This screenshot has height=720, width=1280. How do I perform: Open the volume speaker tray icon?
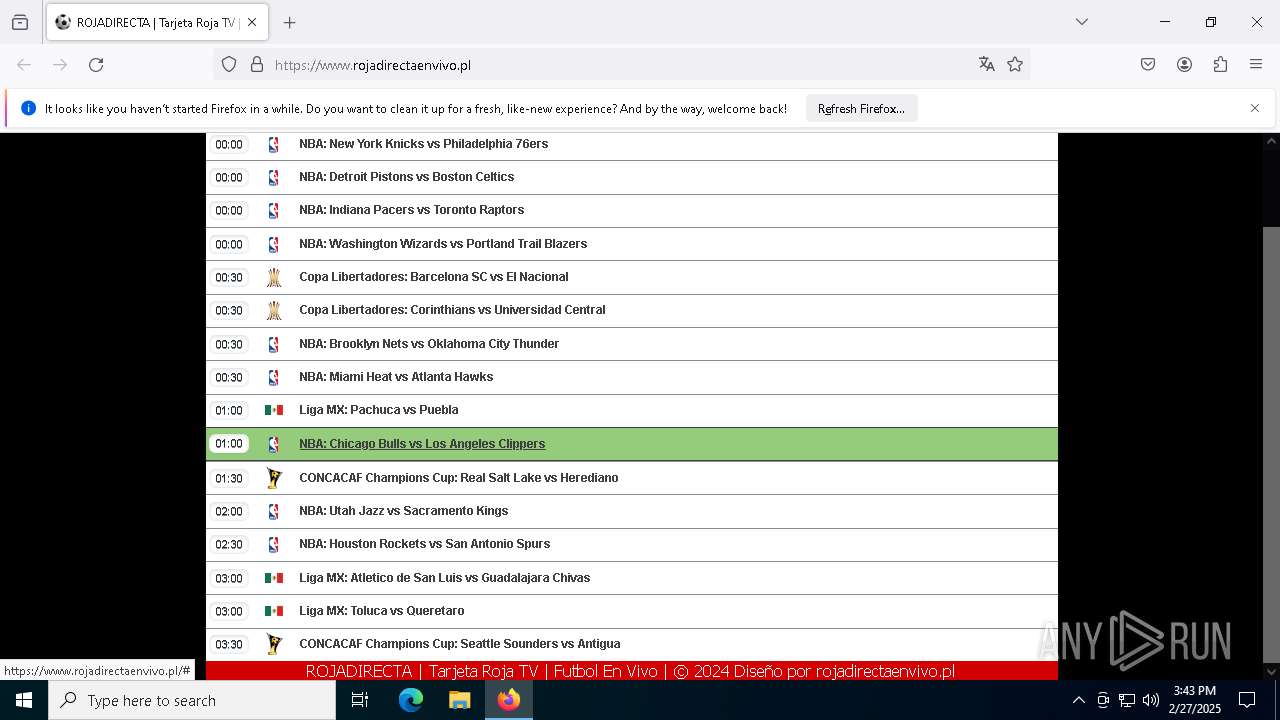click(x=1151, y=700)
